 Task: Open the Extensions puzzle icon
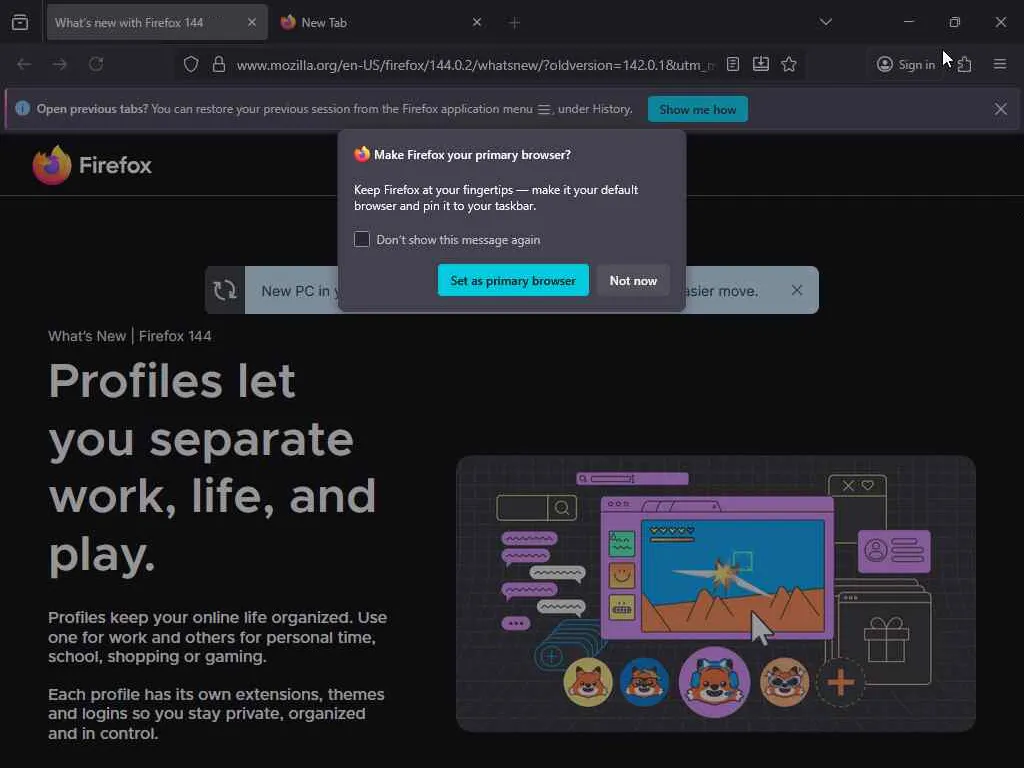coord(965,64)
